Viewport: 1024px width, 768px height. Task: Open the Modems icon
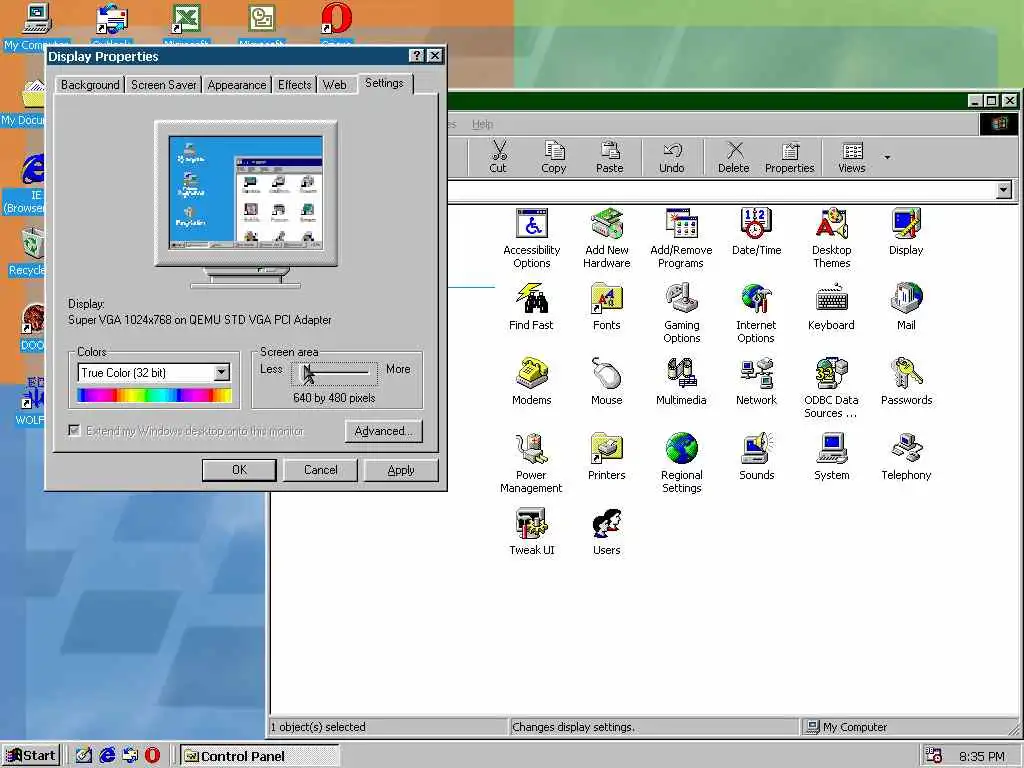coord(532,382)
